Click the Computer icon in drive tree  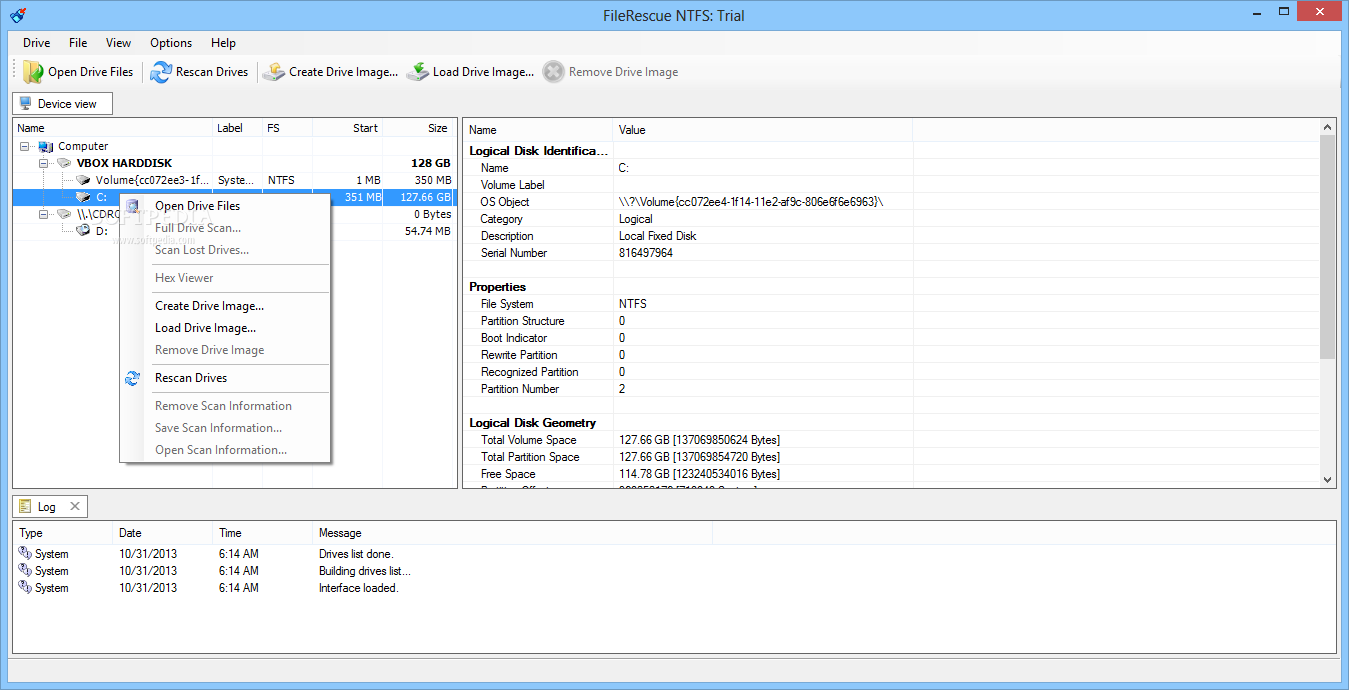click(46, 146)
